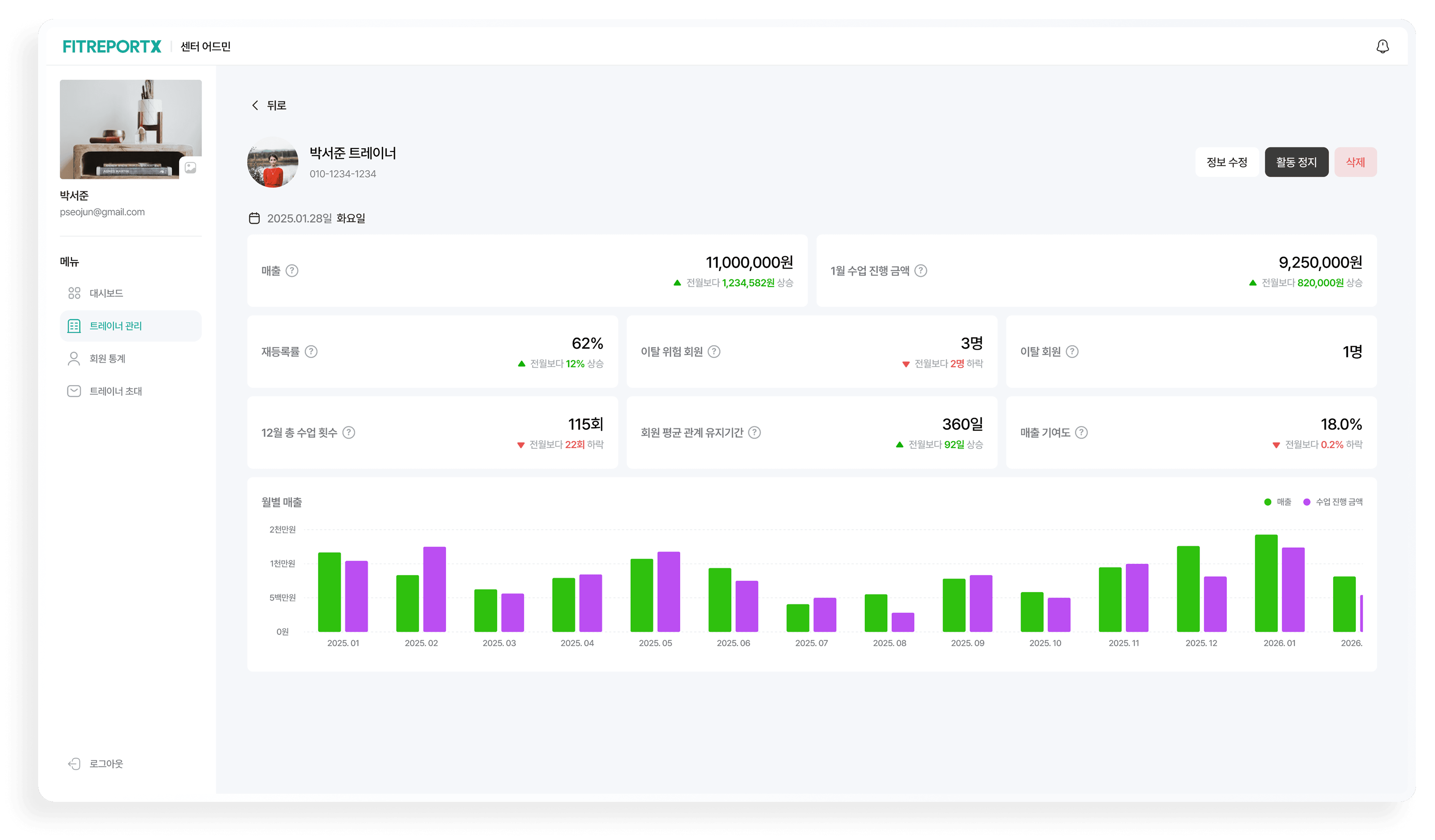This screenshot has width=1435, height=840.
Task: Open the 대시보드 menu item
Action: point(107,293)
